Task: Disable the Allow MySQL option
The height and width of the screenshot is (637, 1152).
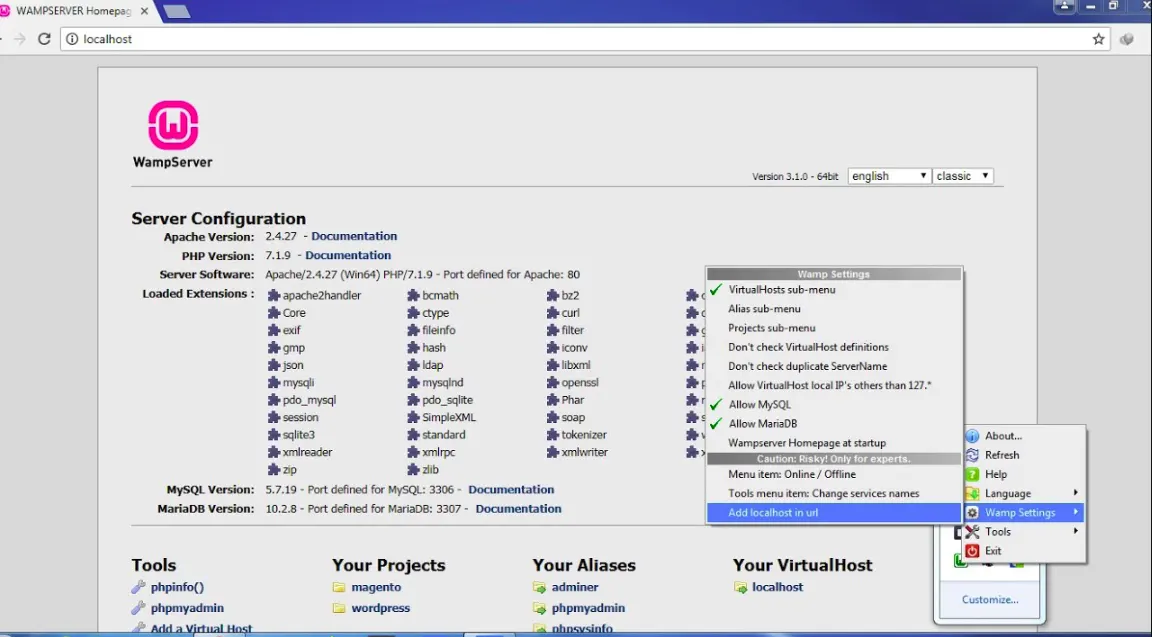Action: (x=759, y=405)
